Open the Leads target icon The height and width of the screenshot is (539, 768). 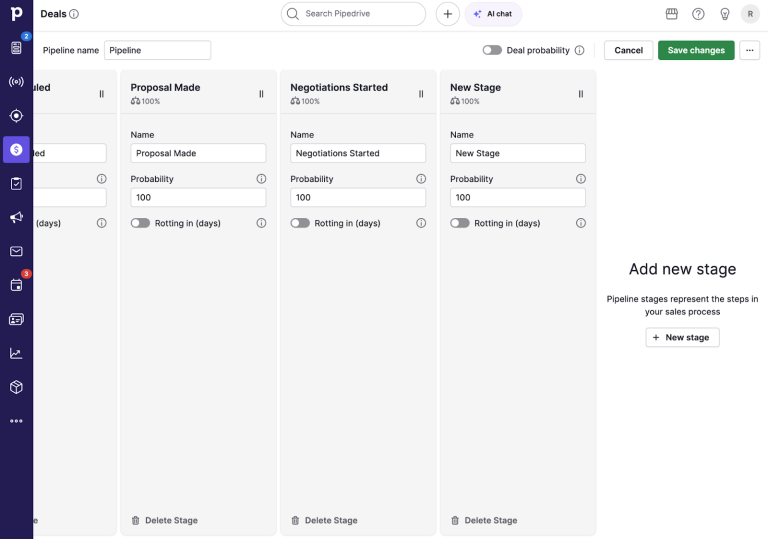(x=16, y=116)
